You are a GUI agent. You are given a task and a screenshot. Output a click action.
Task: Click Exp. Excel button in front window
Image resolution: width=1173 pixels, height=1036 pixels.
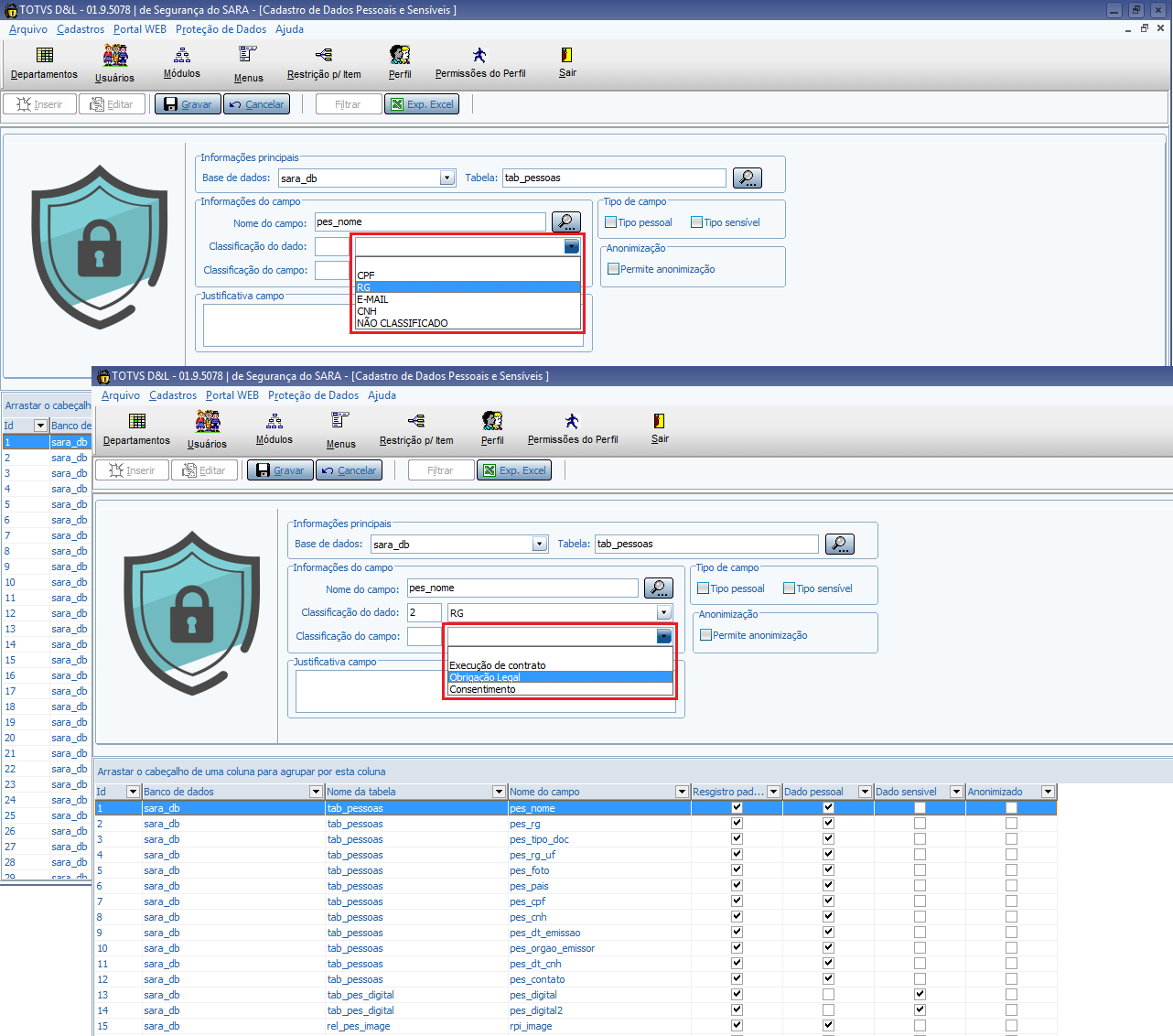coord(514,470)
